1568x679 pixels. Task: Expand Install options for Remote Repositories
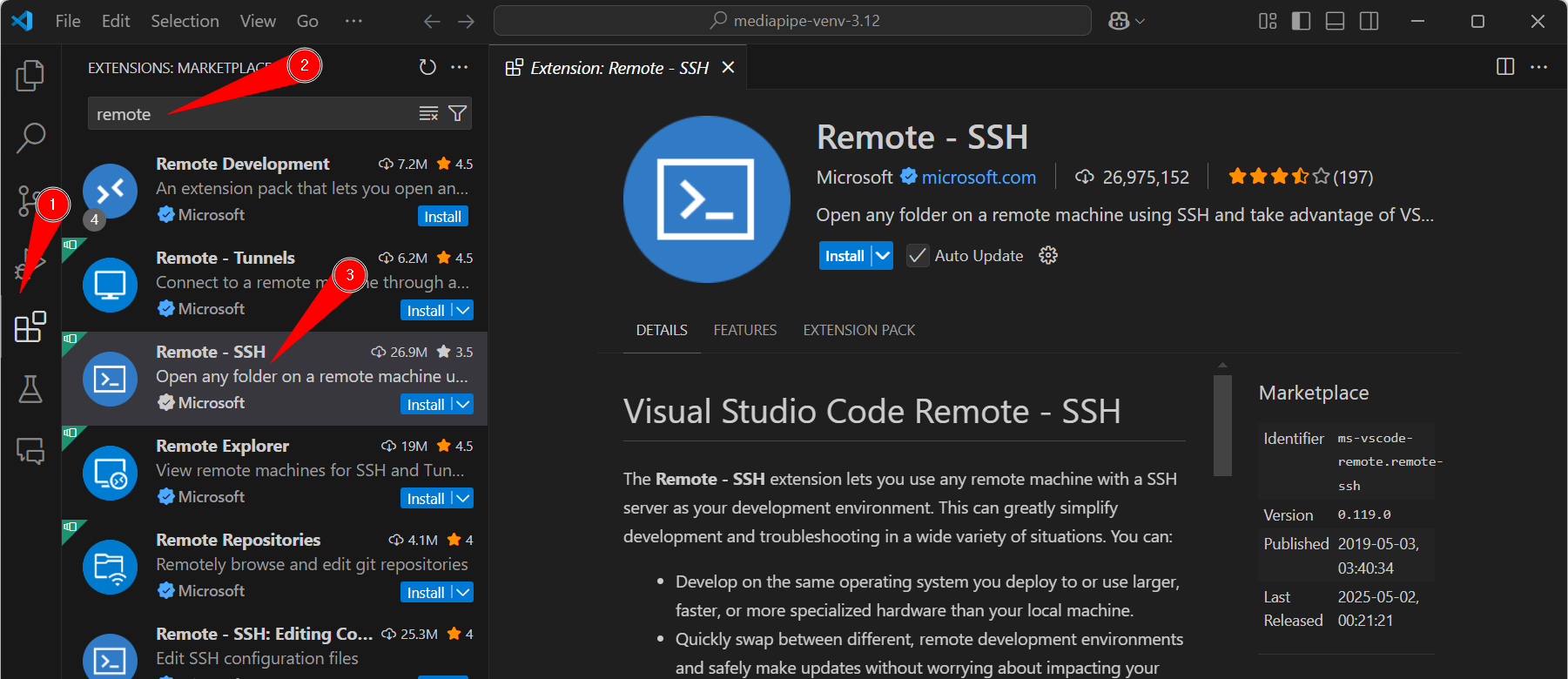pyautogui.click(x=463, y=592)
